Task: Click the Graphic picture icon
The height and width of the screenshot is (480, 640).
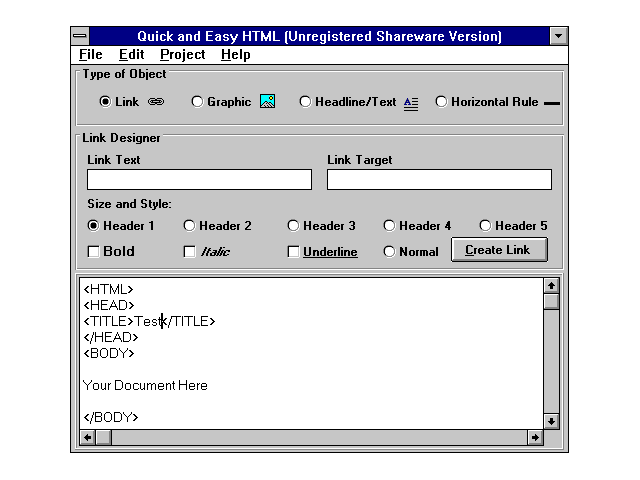Action: [x=267, y=102]
